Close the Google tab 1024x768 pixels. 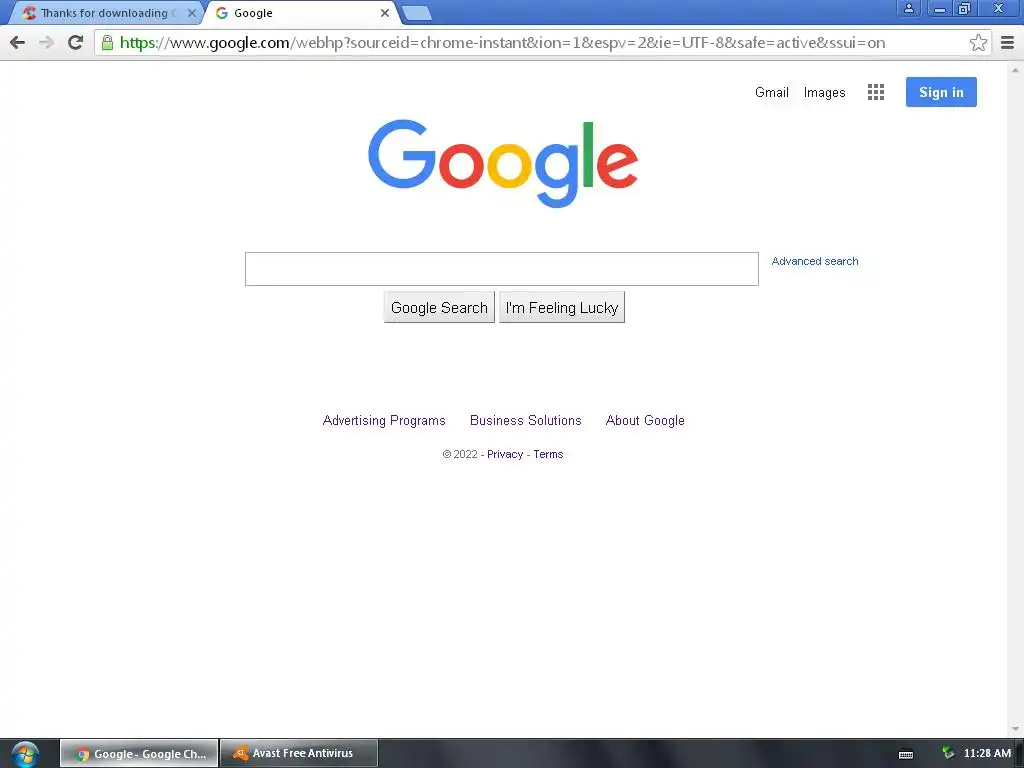(x=385, y=13)
